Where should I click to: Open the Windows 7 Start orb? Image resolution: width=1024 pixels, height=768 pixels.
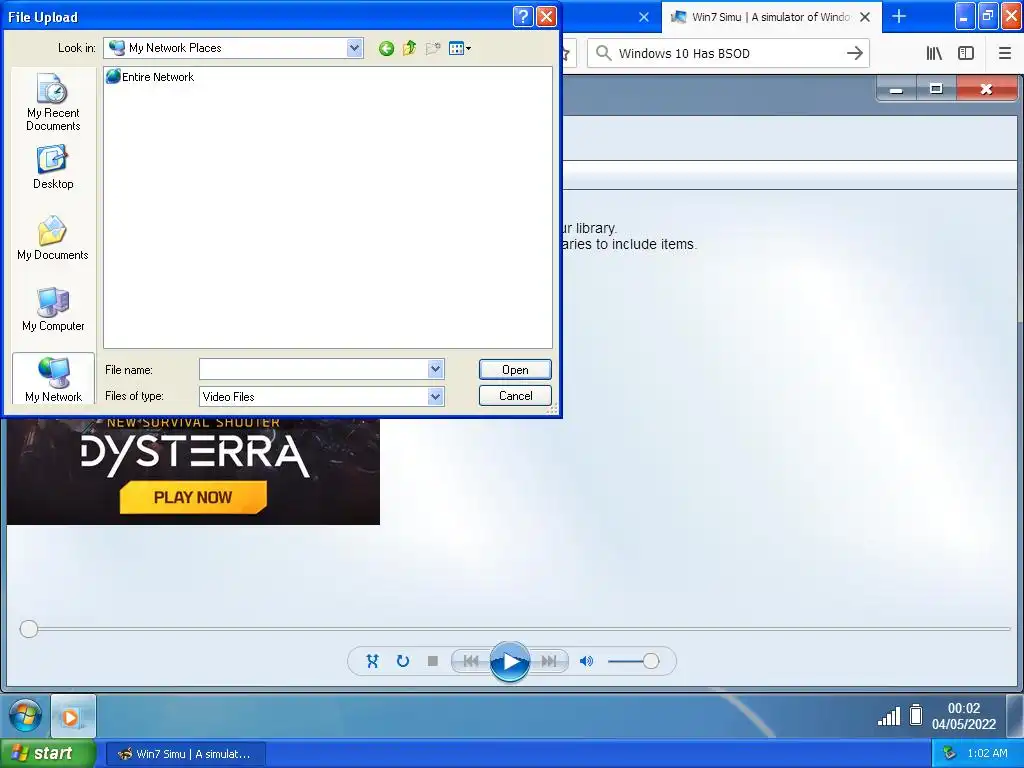click(x=25, y=716)
